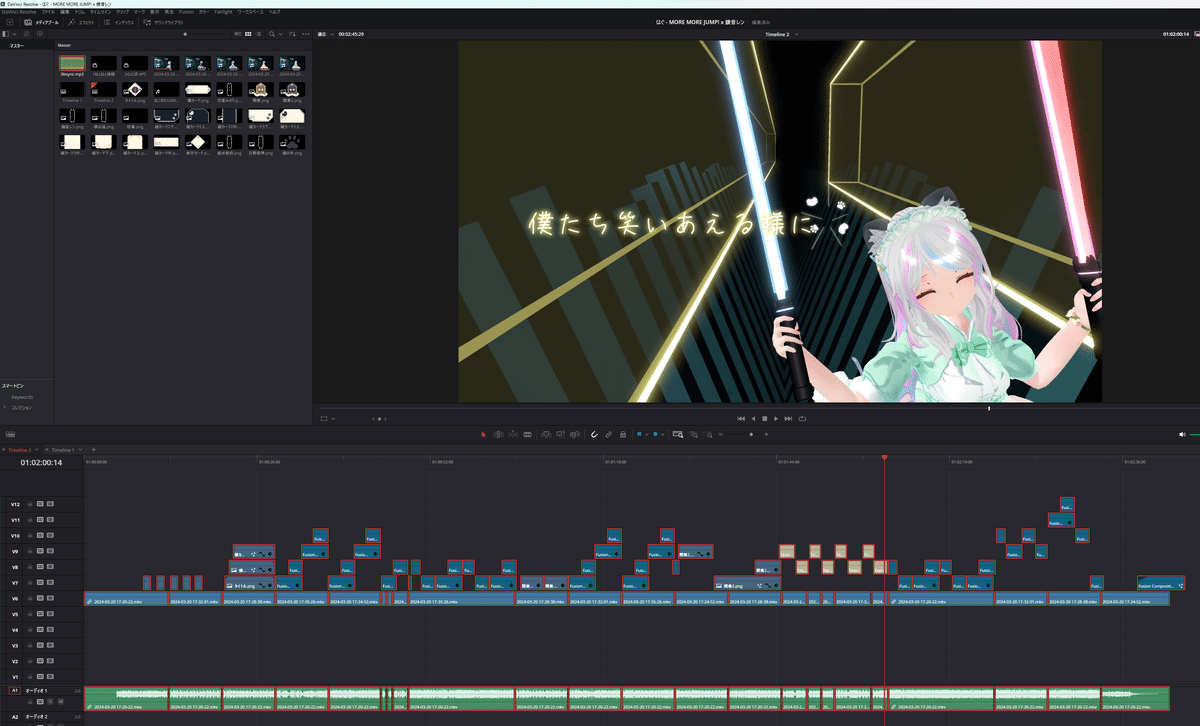The width and height of the screenshot is (1200, 726).
Task: Play forward button
Action: (x=776, y=418)
